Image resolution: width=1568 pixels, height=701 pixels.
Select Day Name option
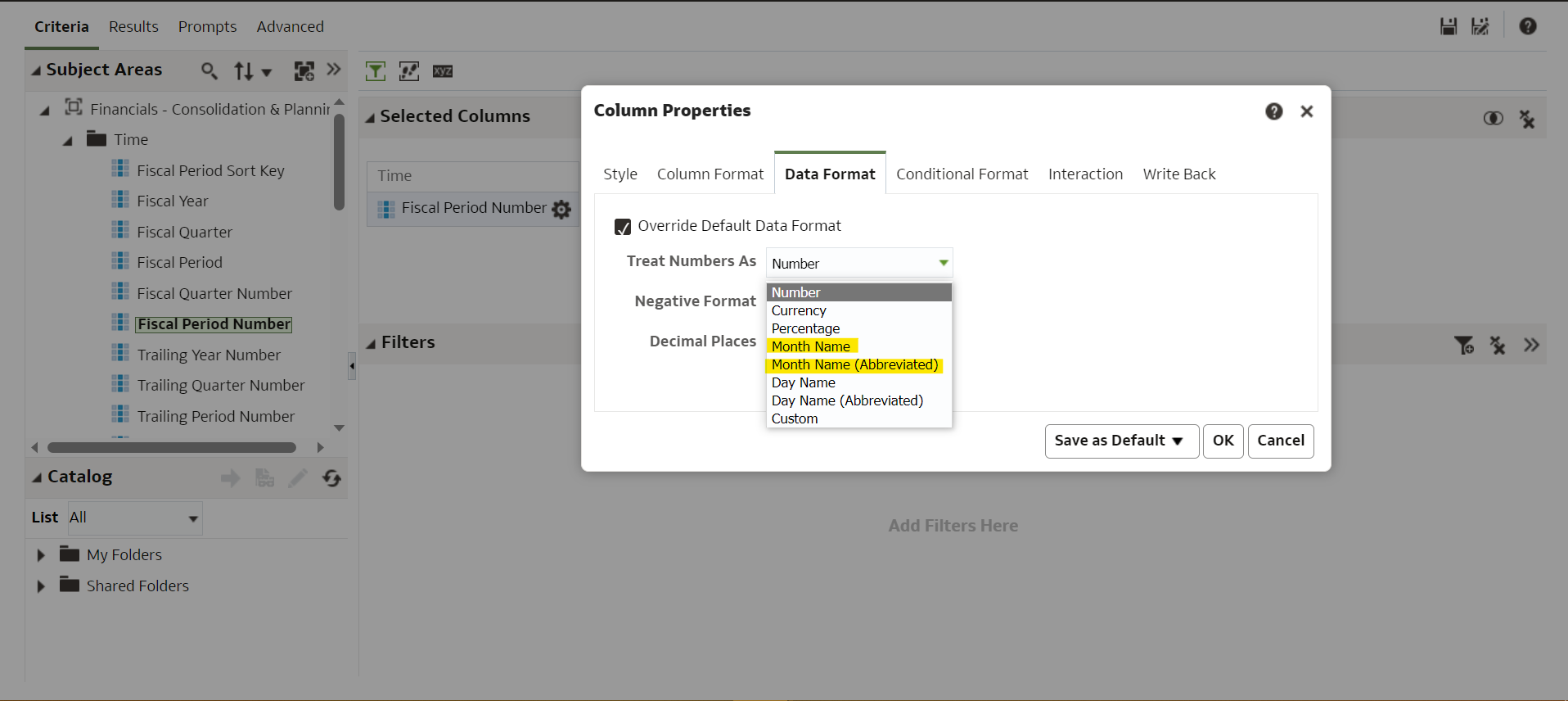(x=859, y=382)
